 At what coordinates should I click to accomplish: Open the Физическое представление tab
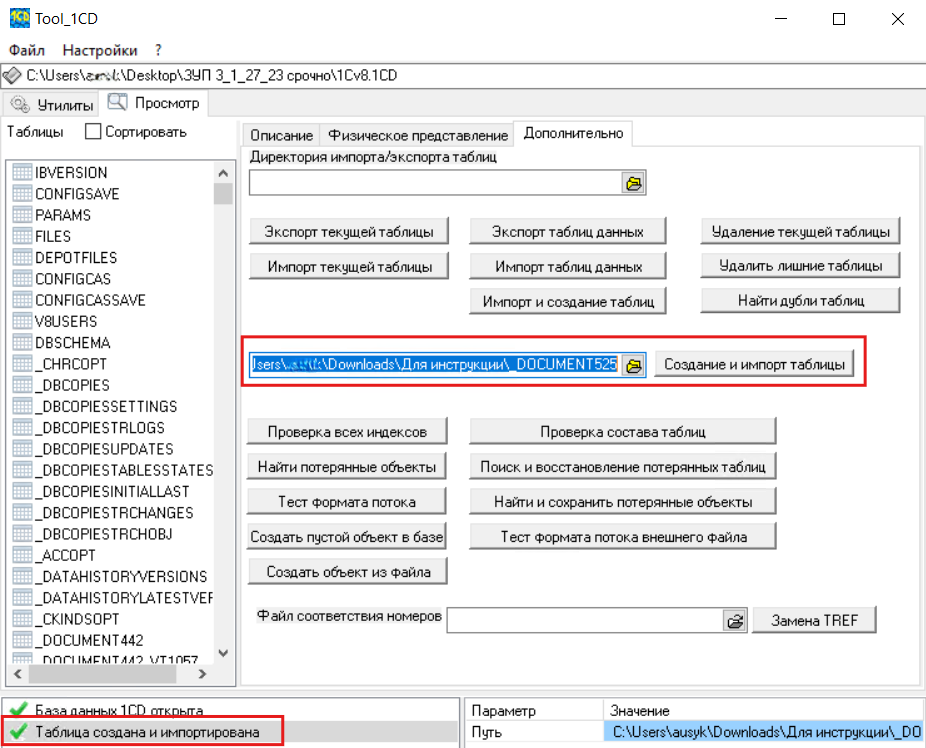[418, 135]
